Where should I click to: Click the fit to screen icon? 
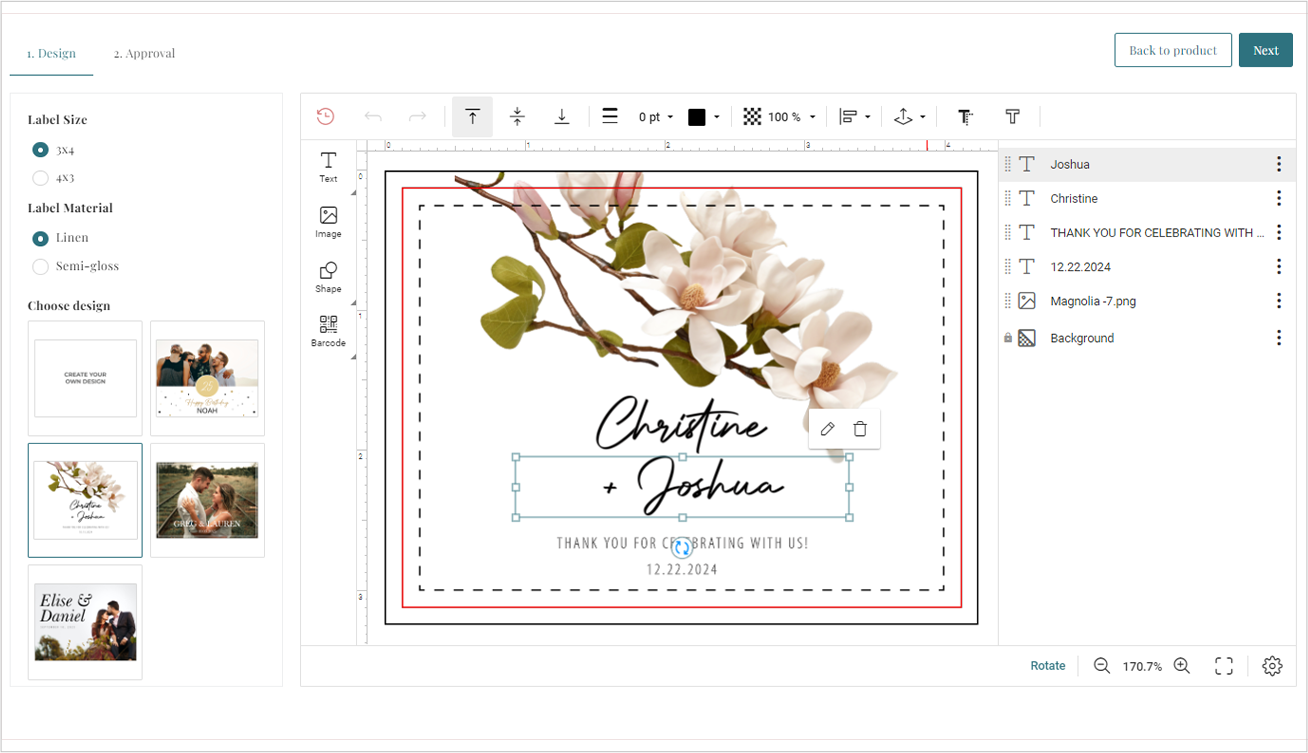1224,666
